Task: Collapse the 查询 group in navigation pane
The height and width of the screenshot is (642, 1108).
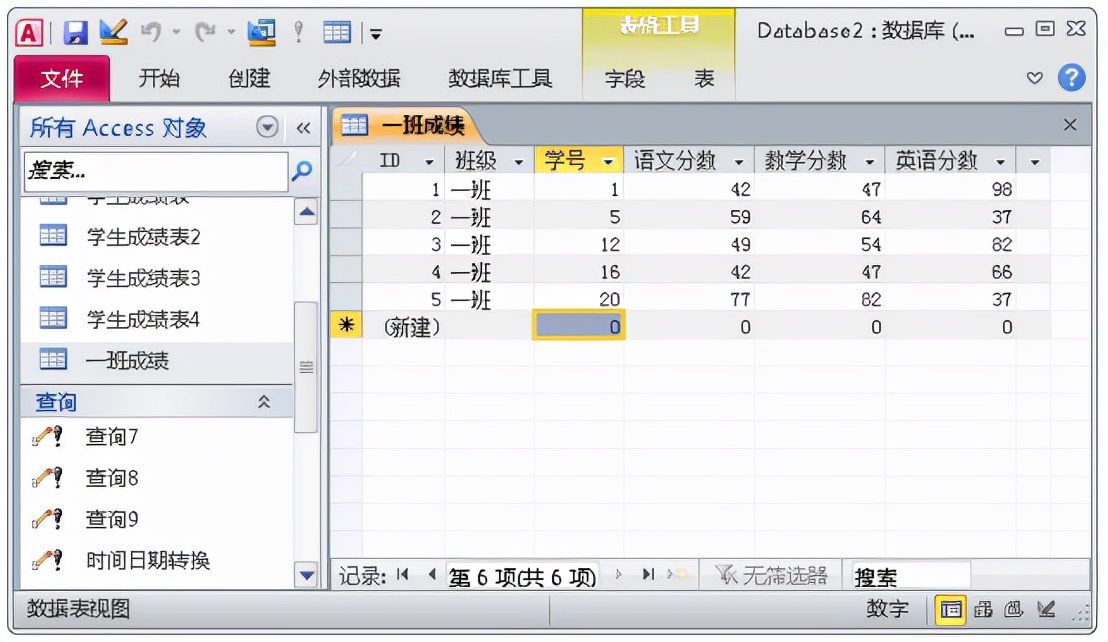Action: [x=264, y=402]
